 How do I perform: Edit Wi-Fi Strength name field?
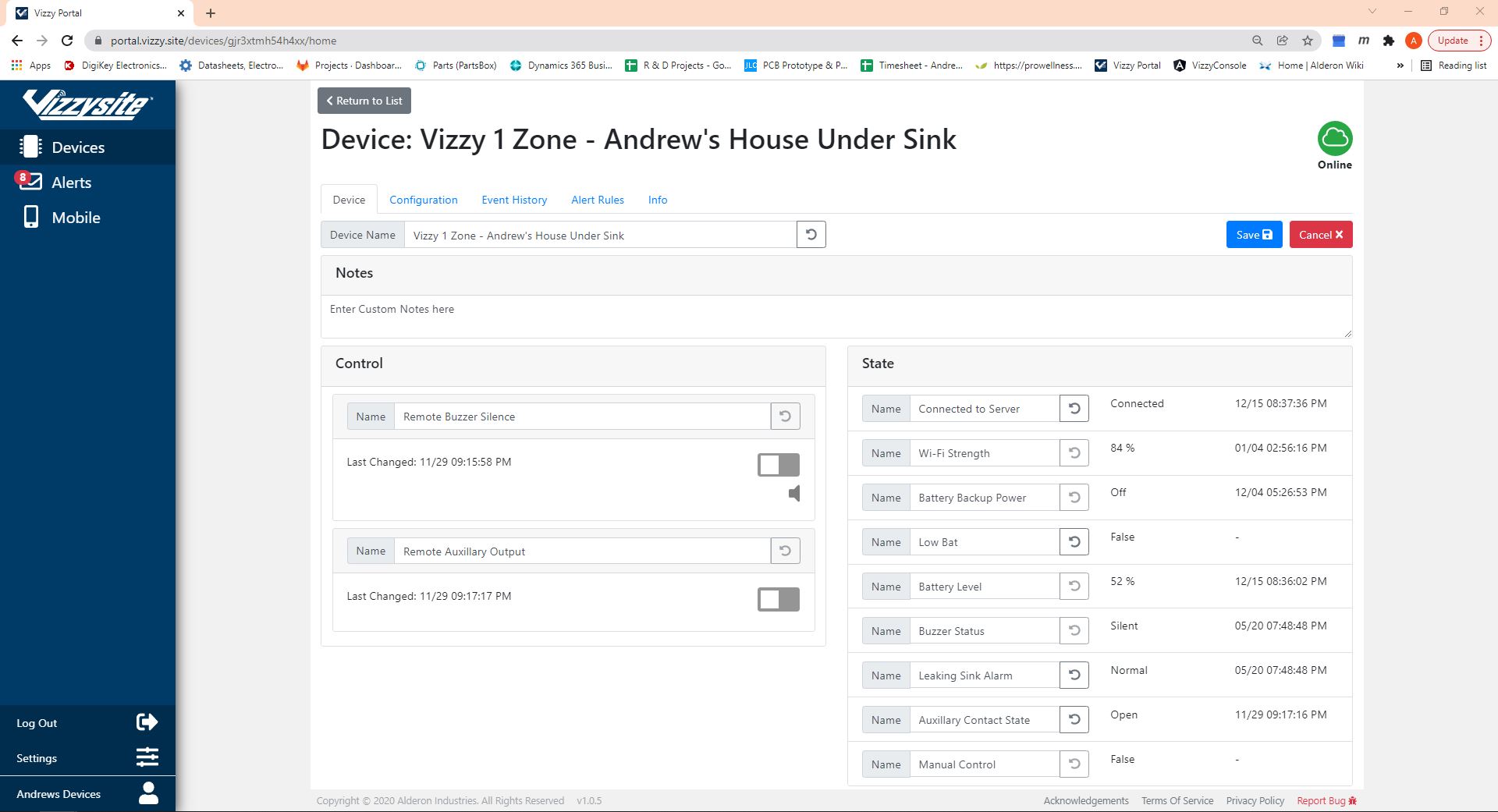coord(985,453)
